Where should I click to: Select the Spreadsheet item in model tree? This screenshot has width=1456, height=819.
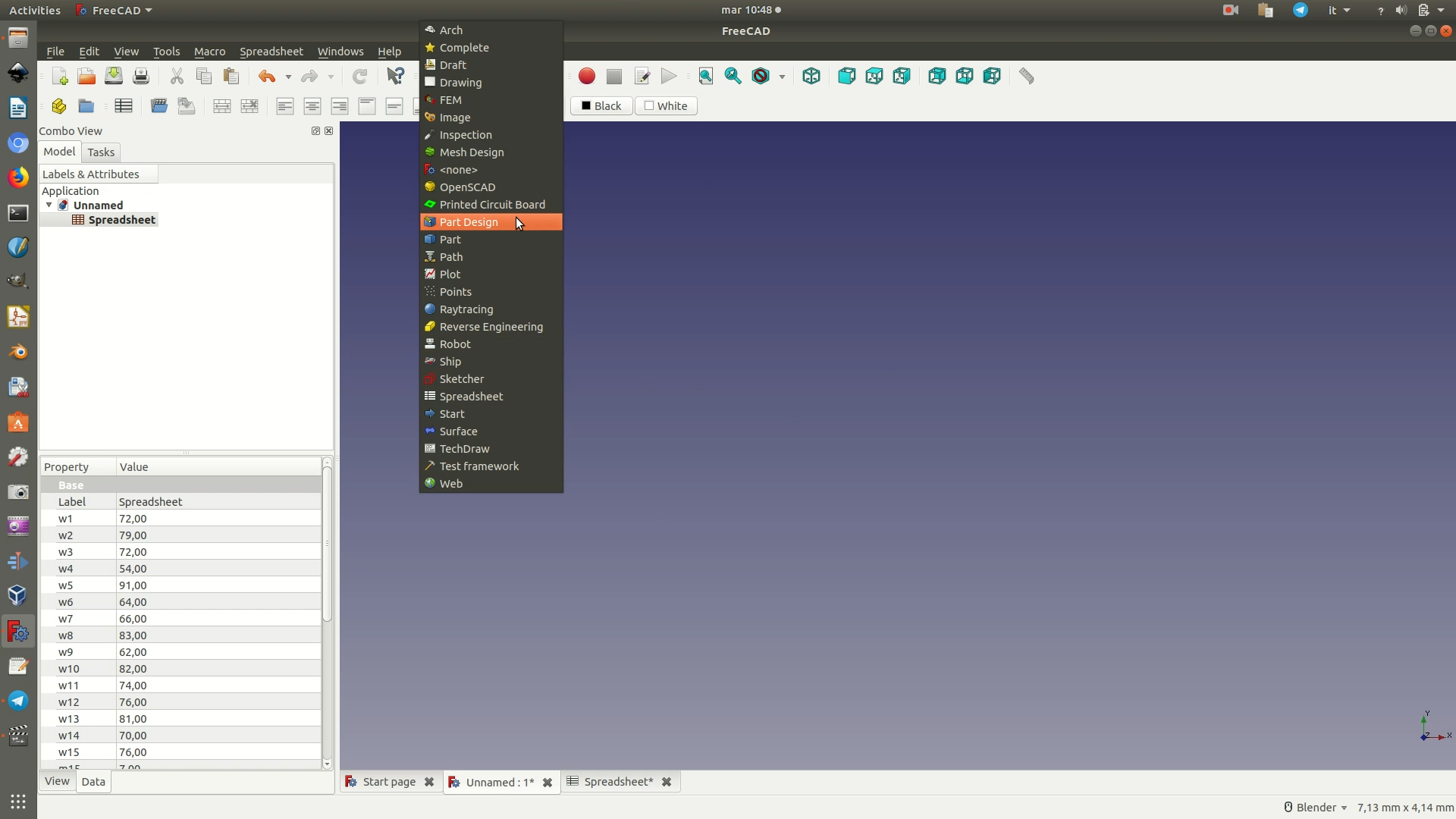115,220
